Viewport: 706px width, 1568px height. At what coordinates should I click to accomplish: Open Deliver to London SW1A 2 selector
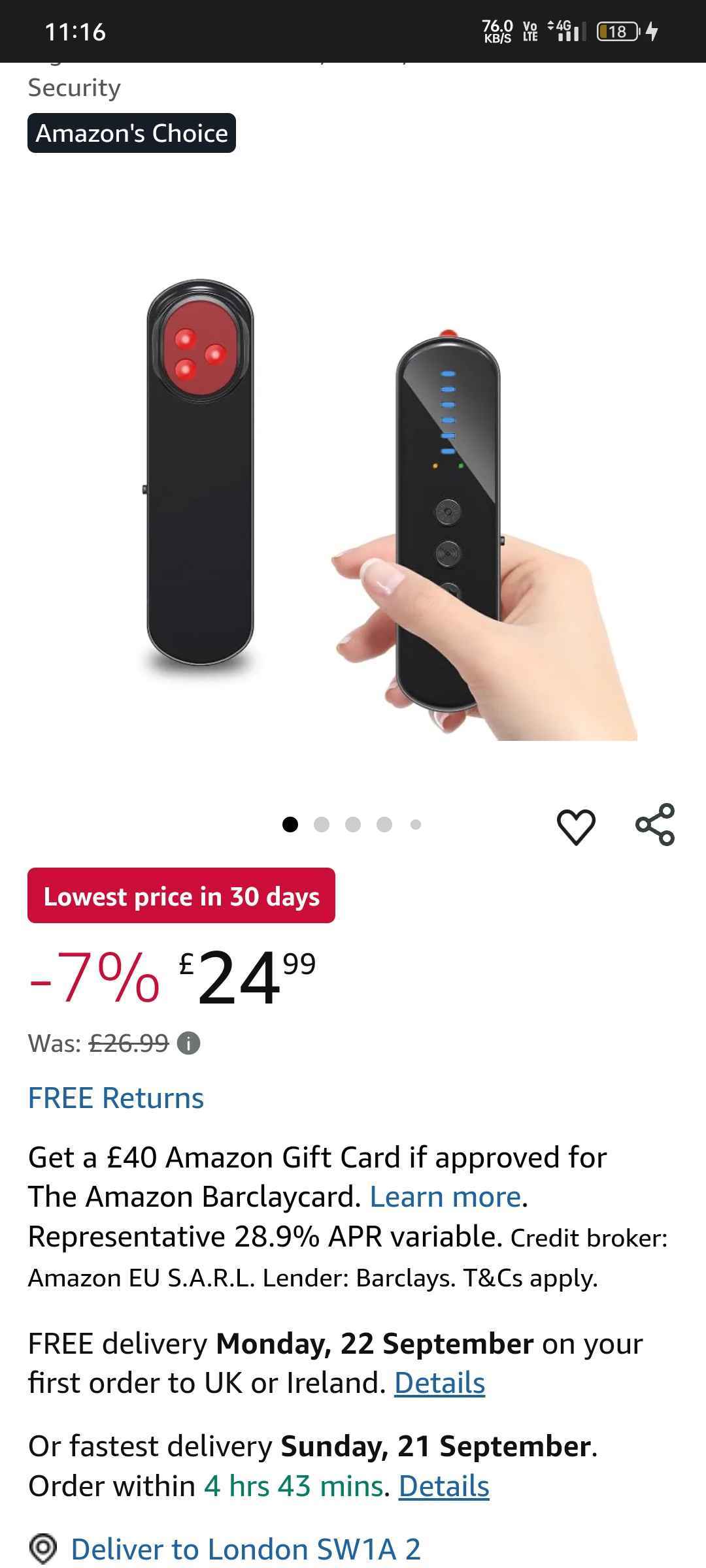(246, 1549)
